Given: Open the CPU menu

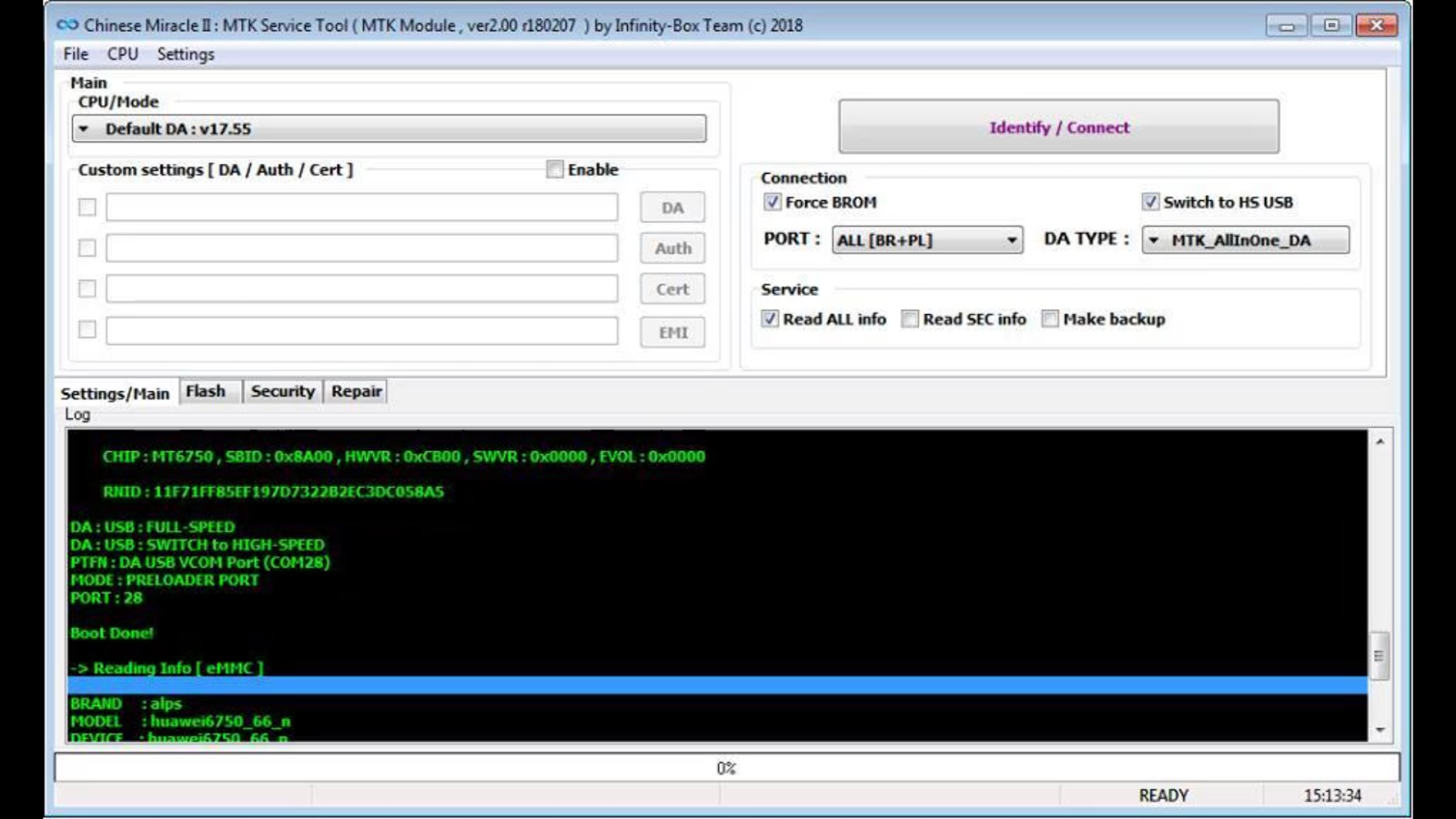Looking at the screenshot, I should click(x=121, y=54).
